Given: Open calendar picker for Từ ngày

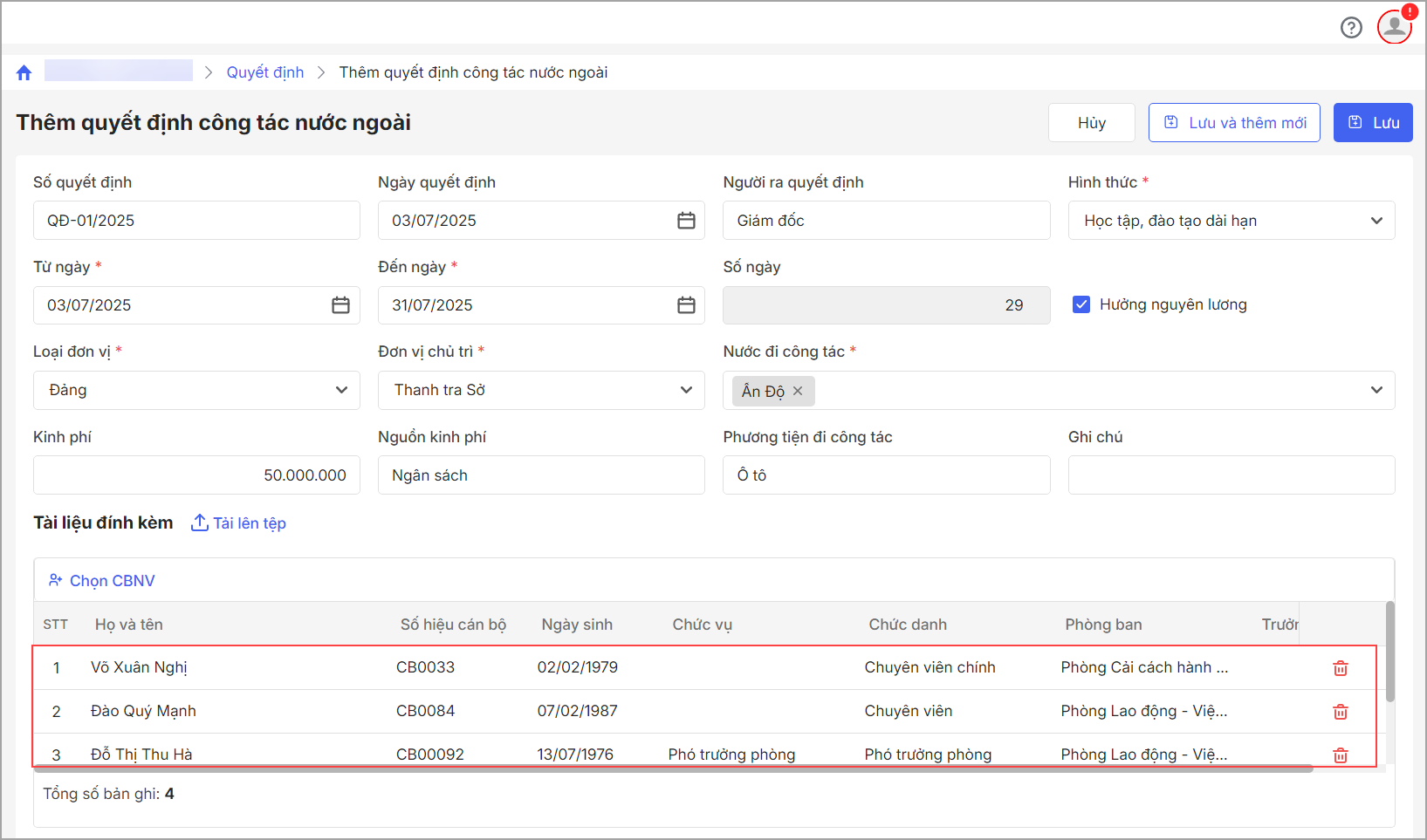Looking at the screenshot, I should (x=340, y=305).
